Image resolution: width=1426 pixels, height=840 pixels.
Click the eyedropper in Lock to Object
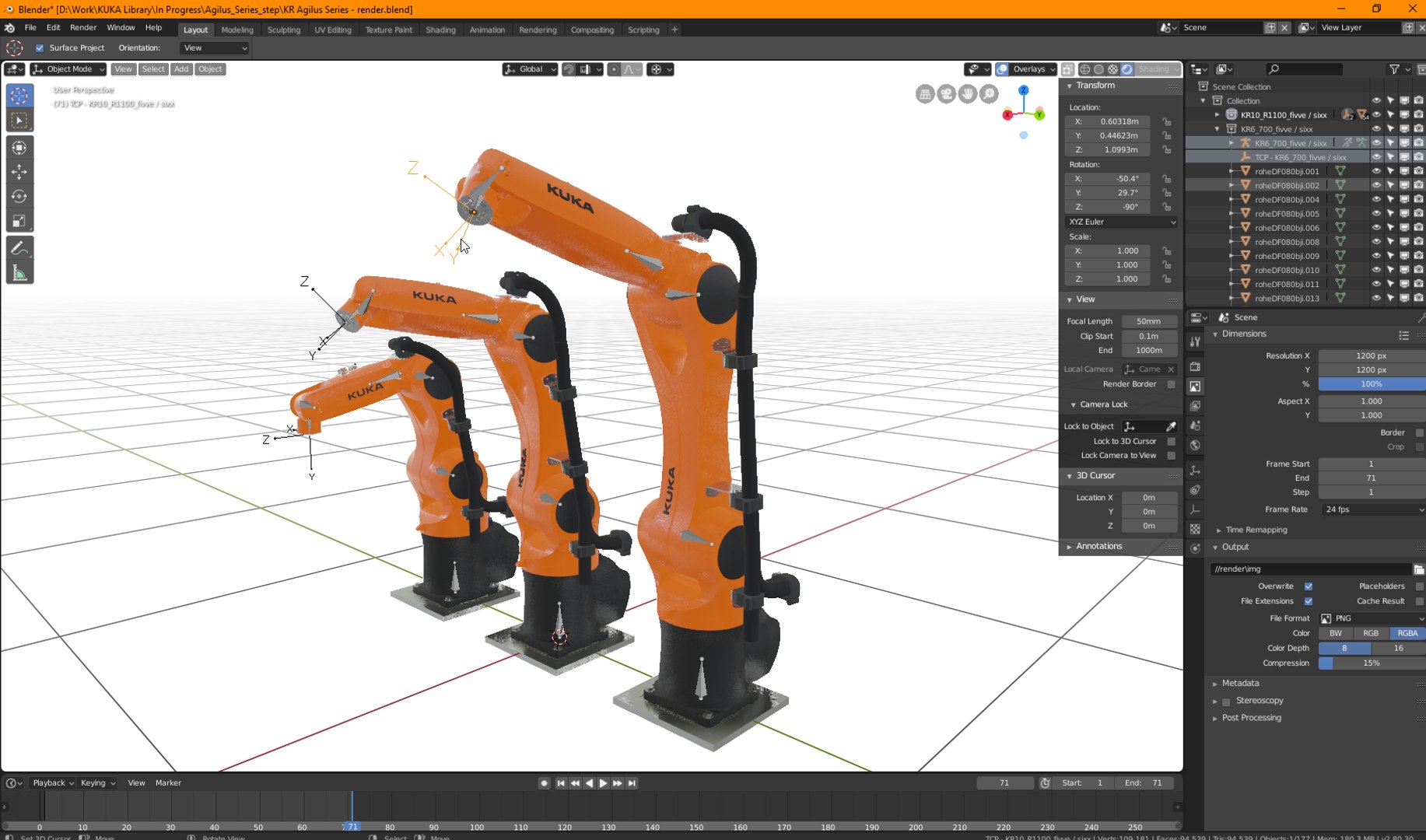1171,426
